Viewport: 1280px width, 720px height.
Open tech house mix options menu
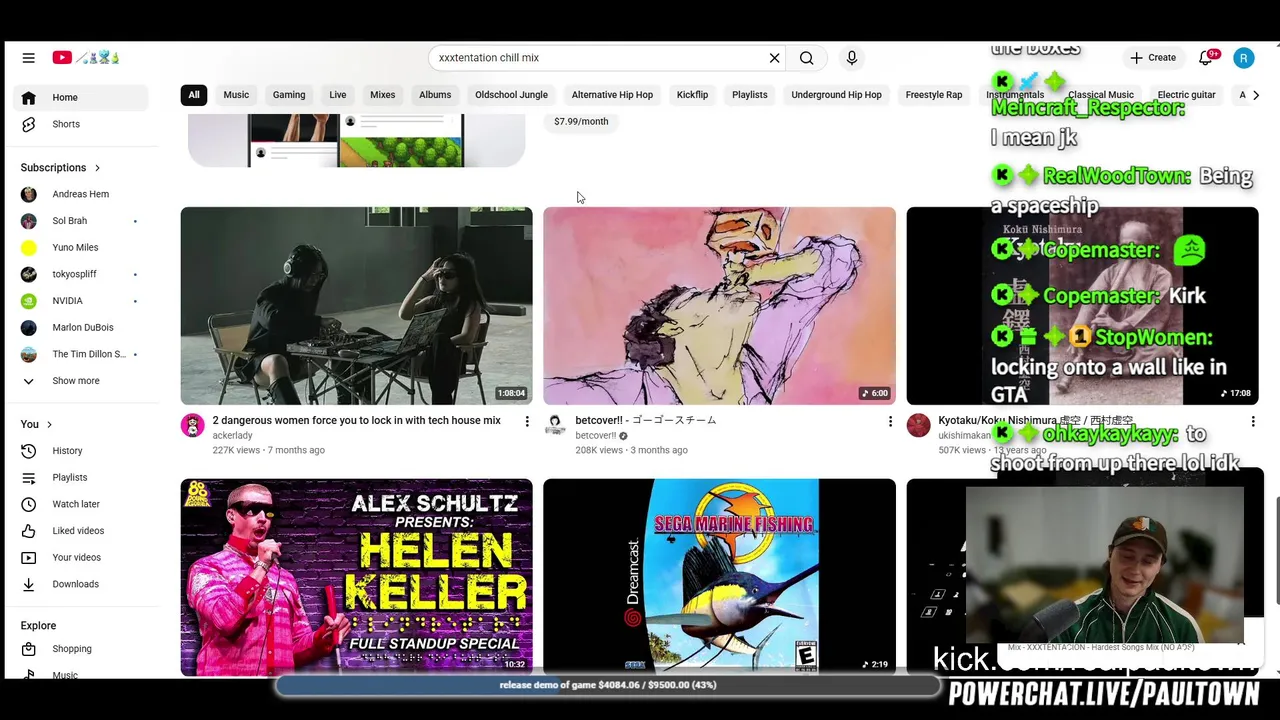pos(527,422)
